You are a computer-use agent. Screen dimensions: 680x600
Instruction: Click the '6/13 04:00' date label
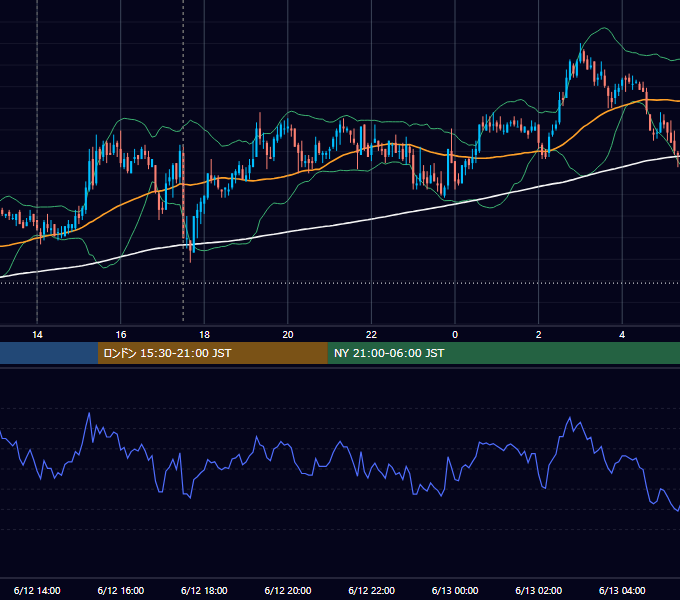(x=622, y=590)
